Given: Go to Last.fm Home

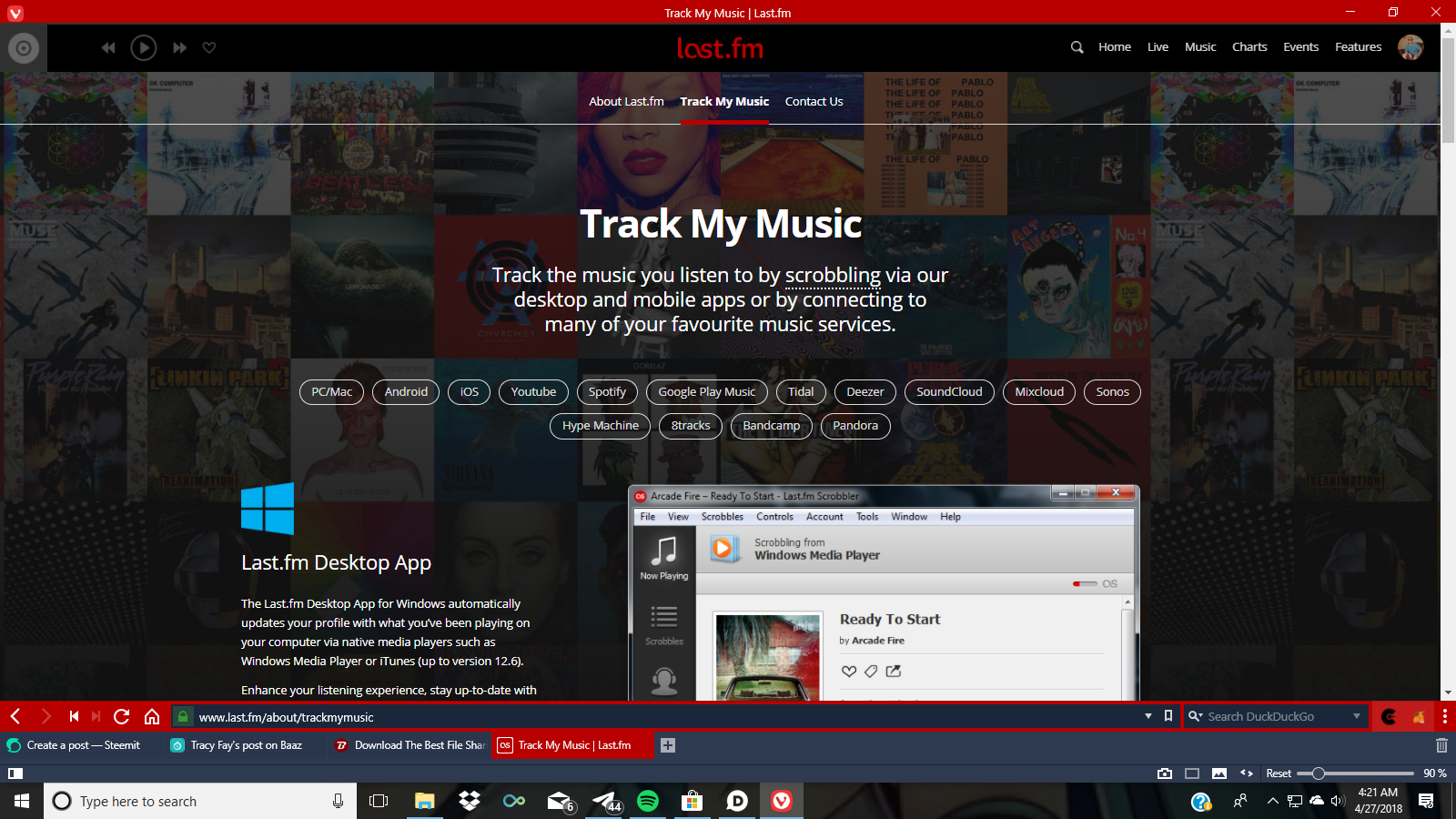Looking at the screenshot, I should point(1115,47).
